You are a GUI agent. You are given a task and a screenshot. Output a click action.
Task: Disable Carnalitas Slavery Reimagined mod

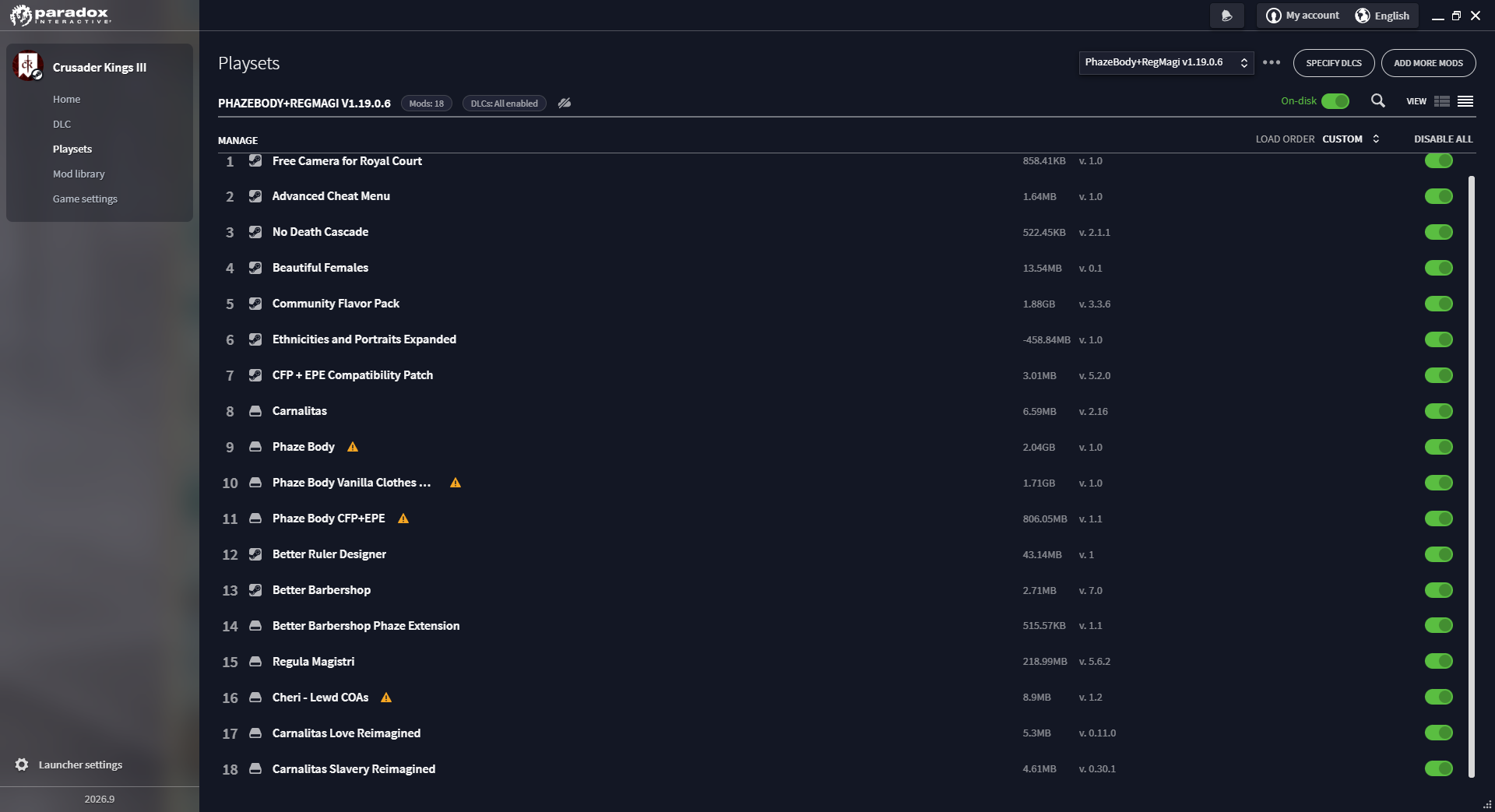click(x=1439, y=769)
